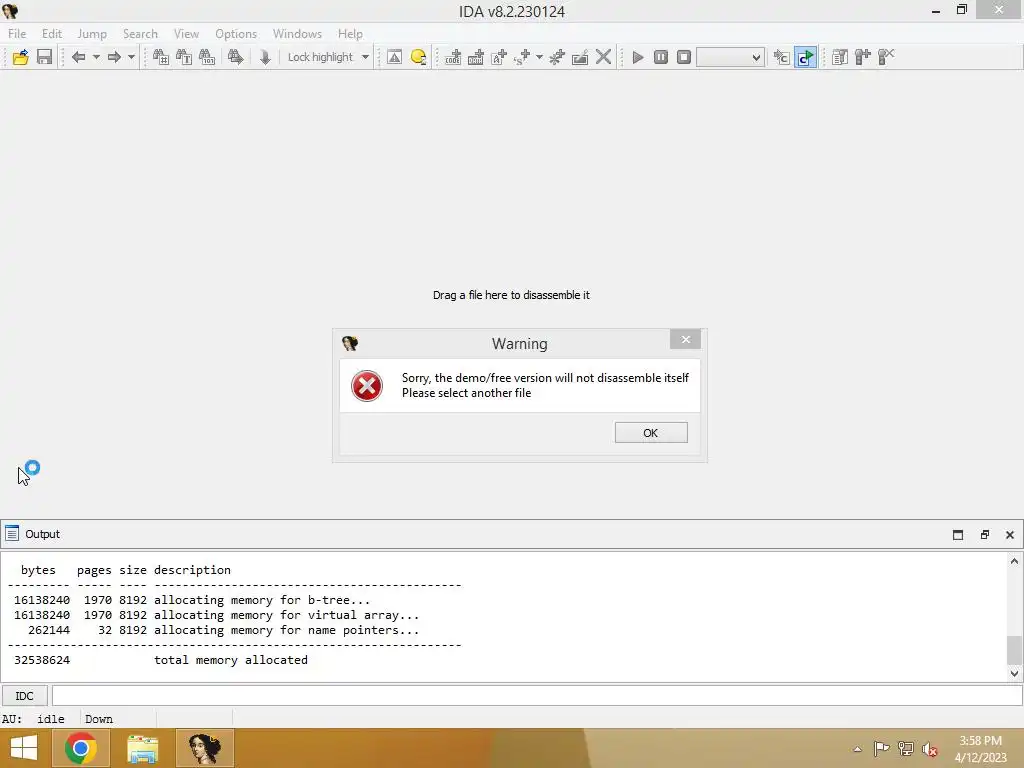Click the 'AU: idle' status bar entry
Viewport: 1024px width, 768px height.
click(x=33, y=719)
